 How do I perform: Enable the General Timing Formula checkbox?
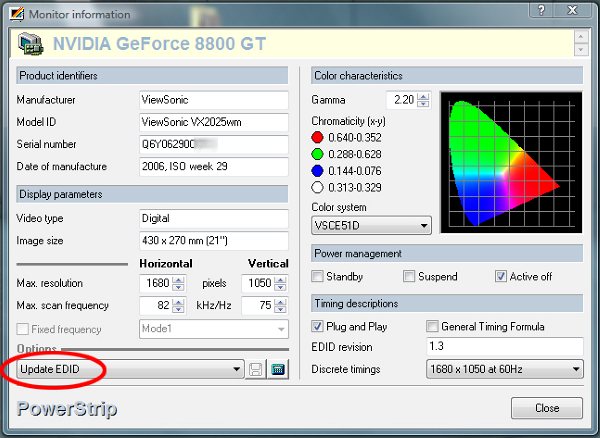click(x=432, y=326)
